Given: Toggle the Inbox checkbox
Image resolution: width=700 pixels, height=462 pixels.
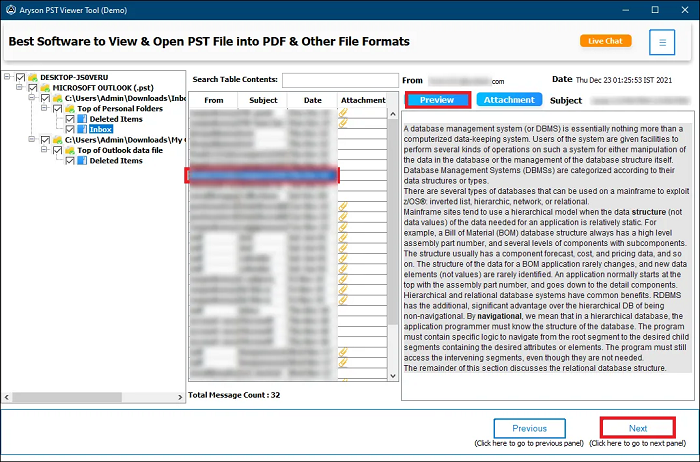Looking at the screenshot, I should tap(70, 129).
